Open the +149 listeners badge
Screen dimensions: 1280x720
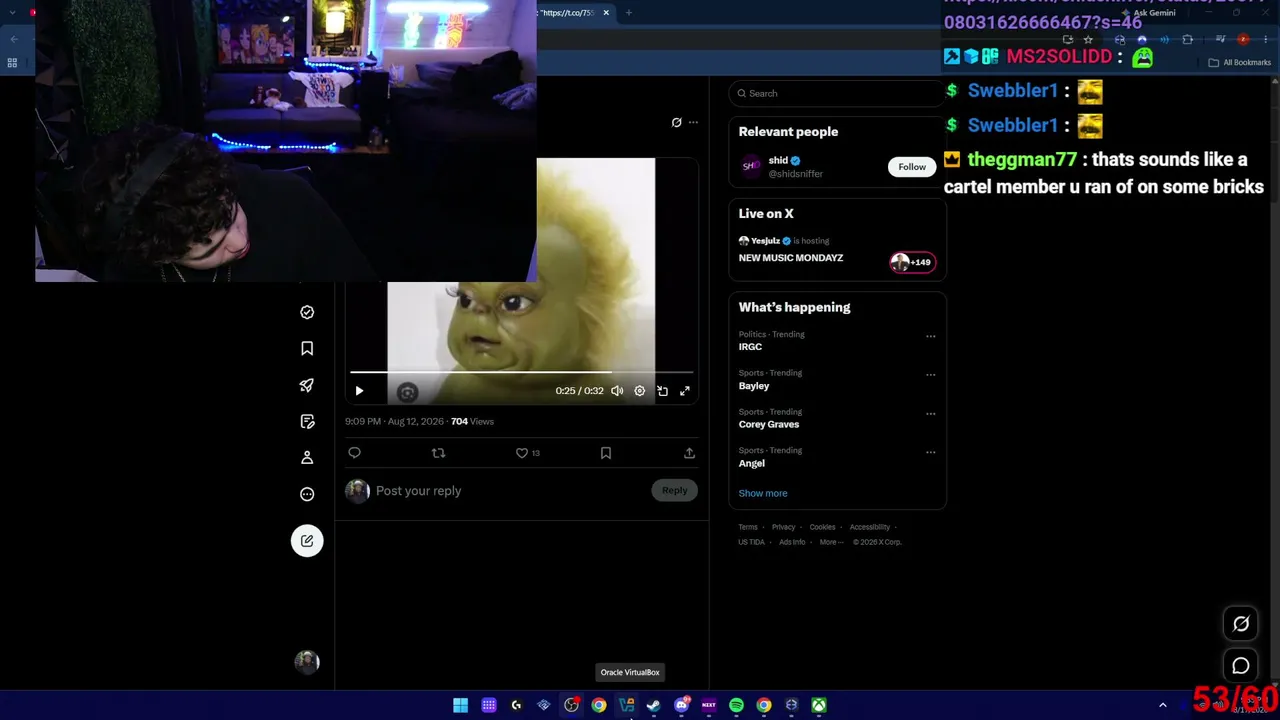(x=912, y=262)
